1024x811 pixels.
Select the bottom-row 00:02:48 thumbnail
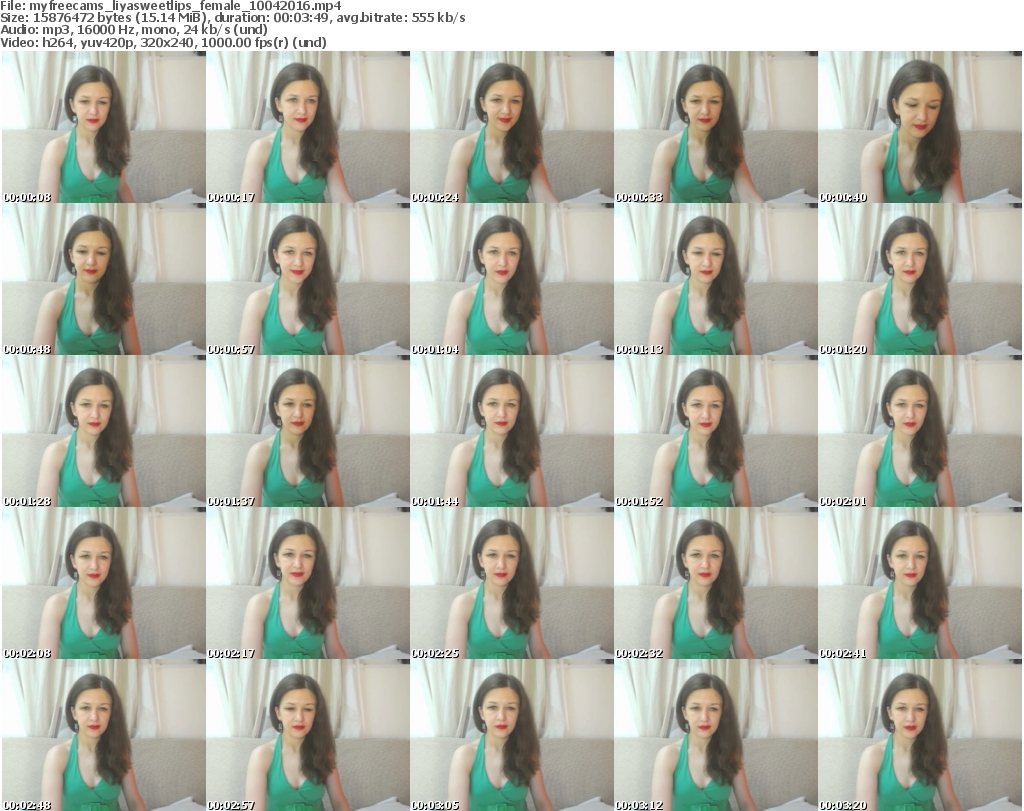[103, 736]
